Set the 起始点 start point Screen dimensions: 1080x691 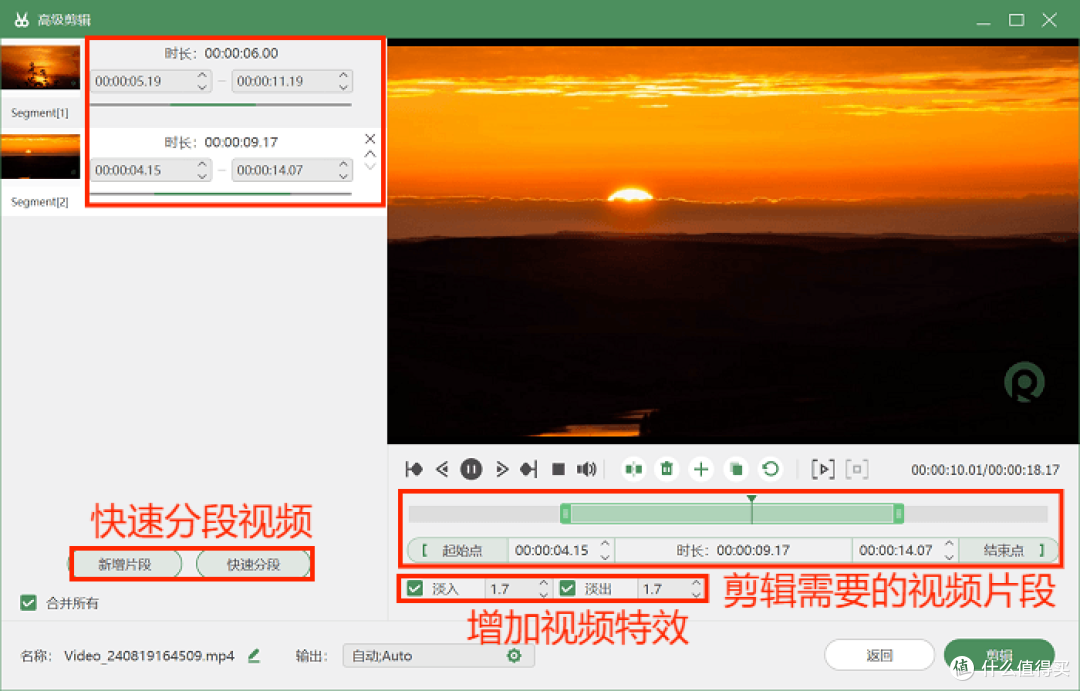pos(459,550)
